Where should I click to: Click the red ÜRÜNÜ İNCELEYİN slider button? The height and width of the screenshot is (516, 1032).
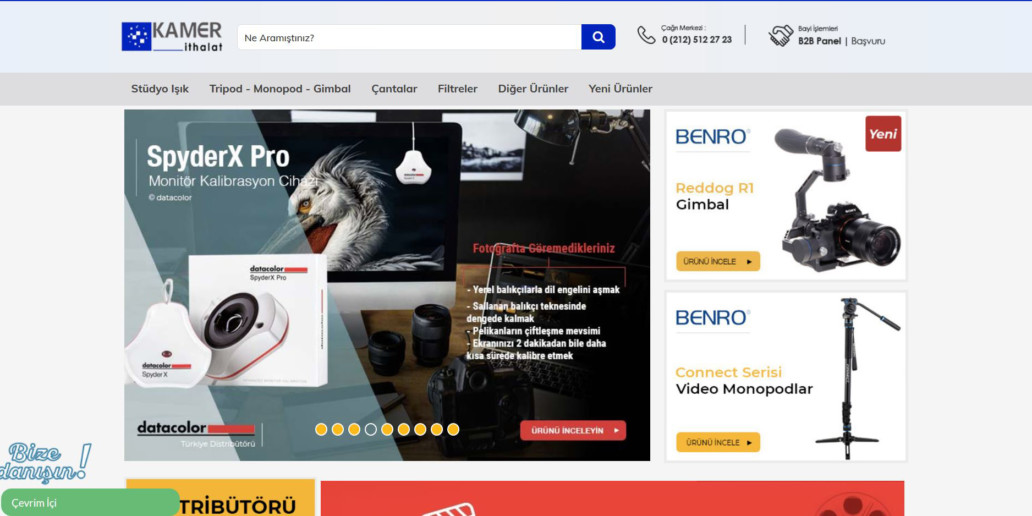pyautogui.click(x=573, y=430)
